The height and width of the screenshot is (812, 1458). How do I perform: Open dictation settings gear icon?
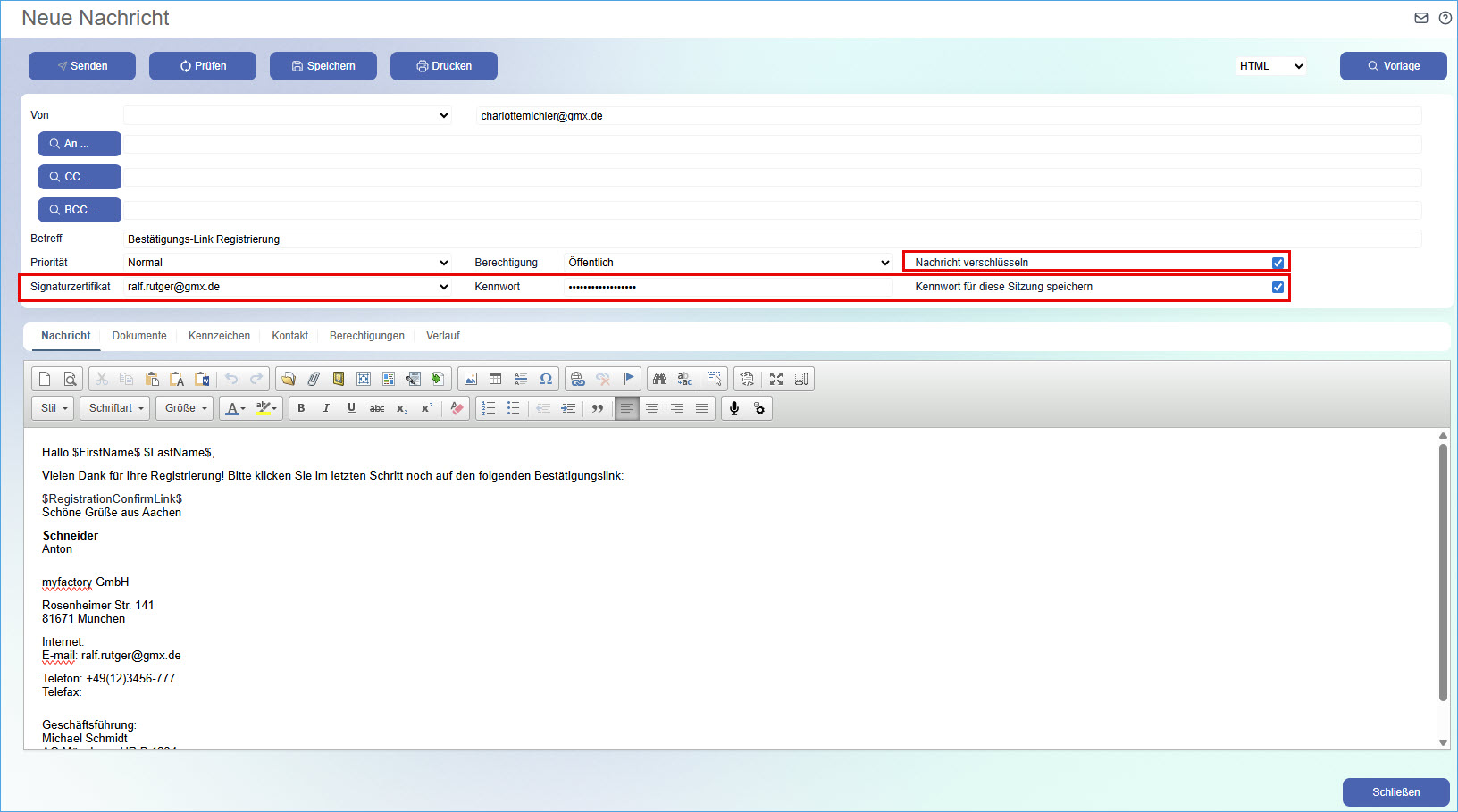coord(759,408)
